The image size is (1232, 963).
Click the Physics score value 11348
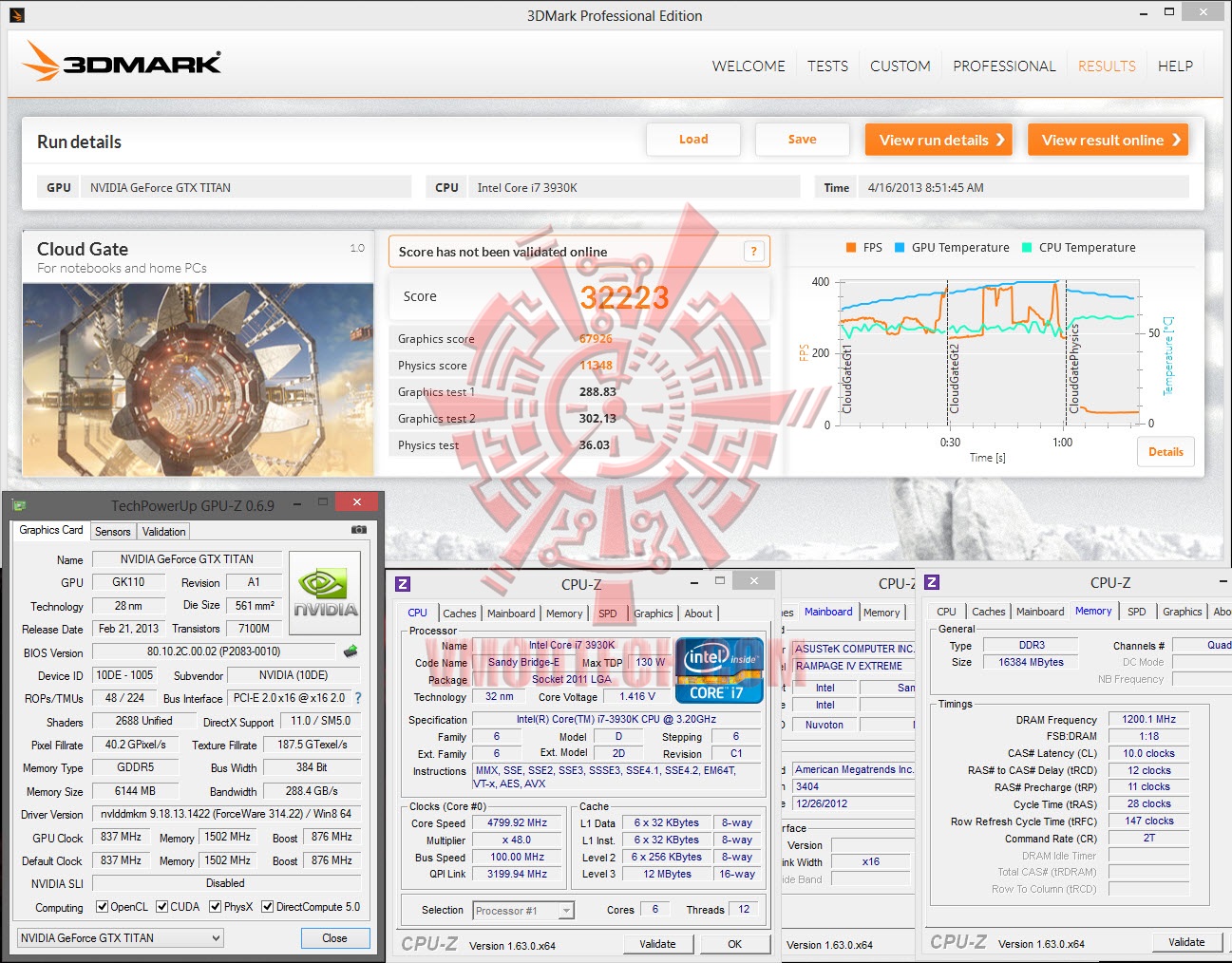[x=596, y=366]
